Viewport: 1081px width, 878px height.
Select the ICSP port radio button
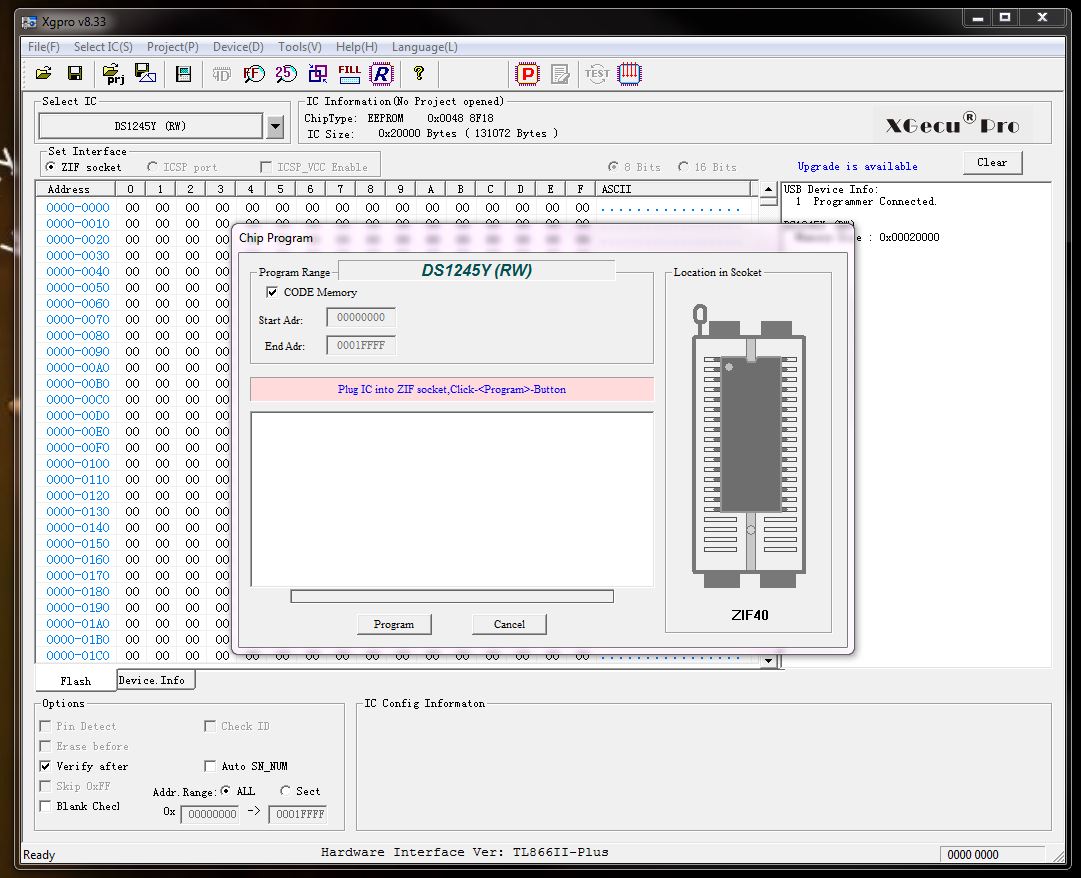(152, 167)
